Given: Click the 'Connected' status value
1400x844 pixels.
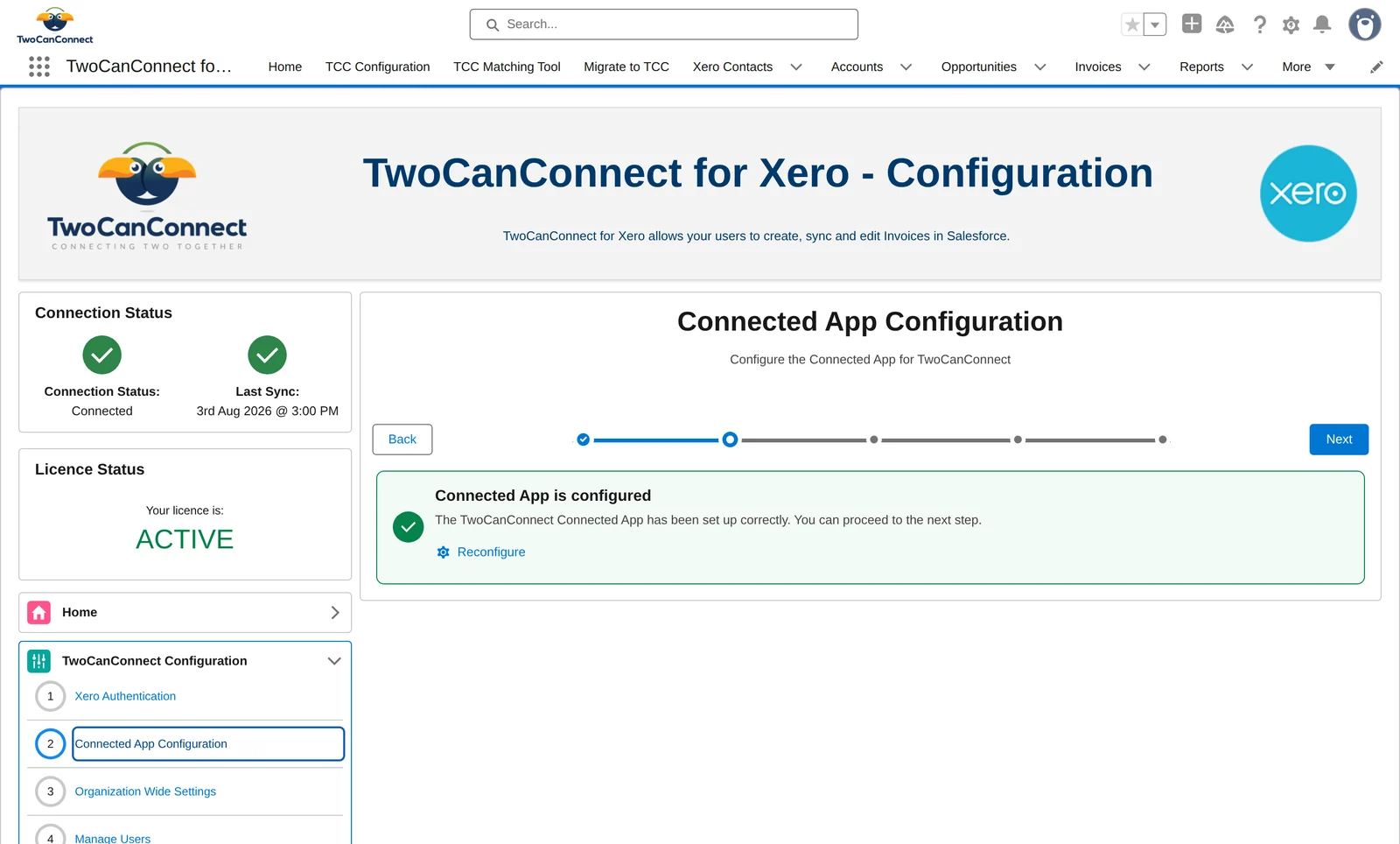Looking at the screenshot, I should (101, 411).
